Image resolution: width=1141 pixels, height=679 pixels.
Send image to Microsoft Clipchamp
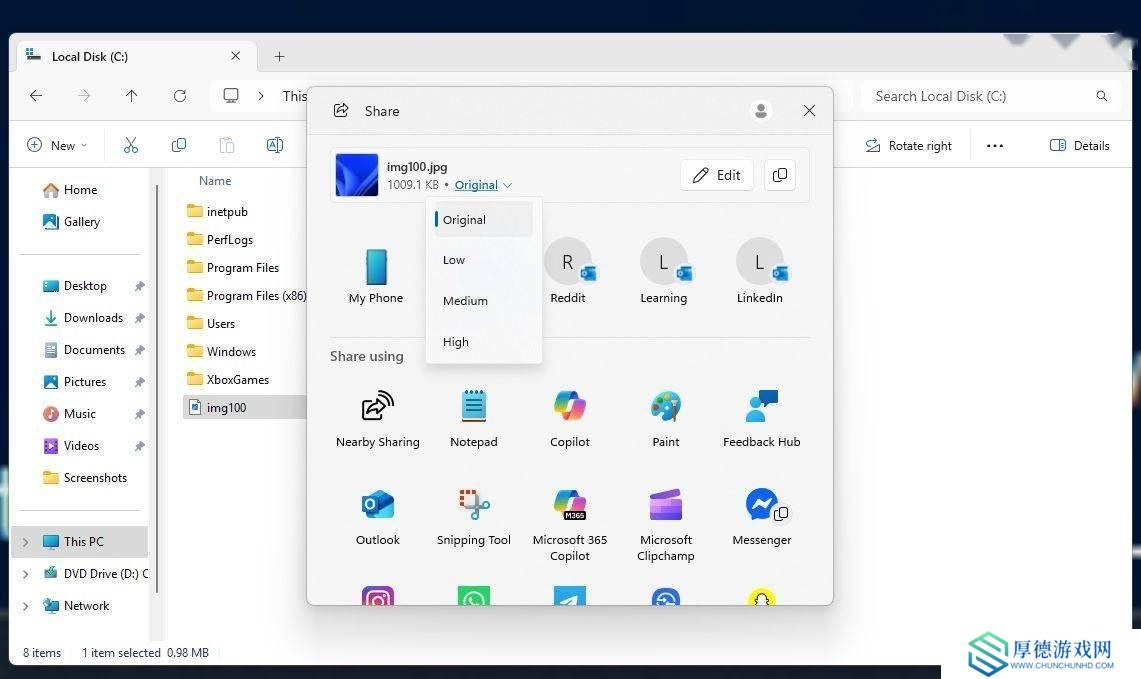(x=665, y=525)
